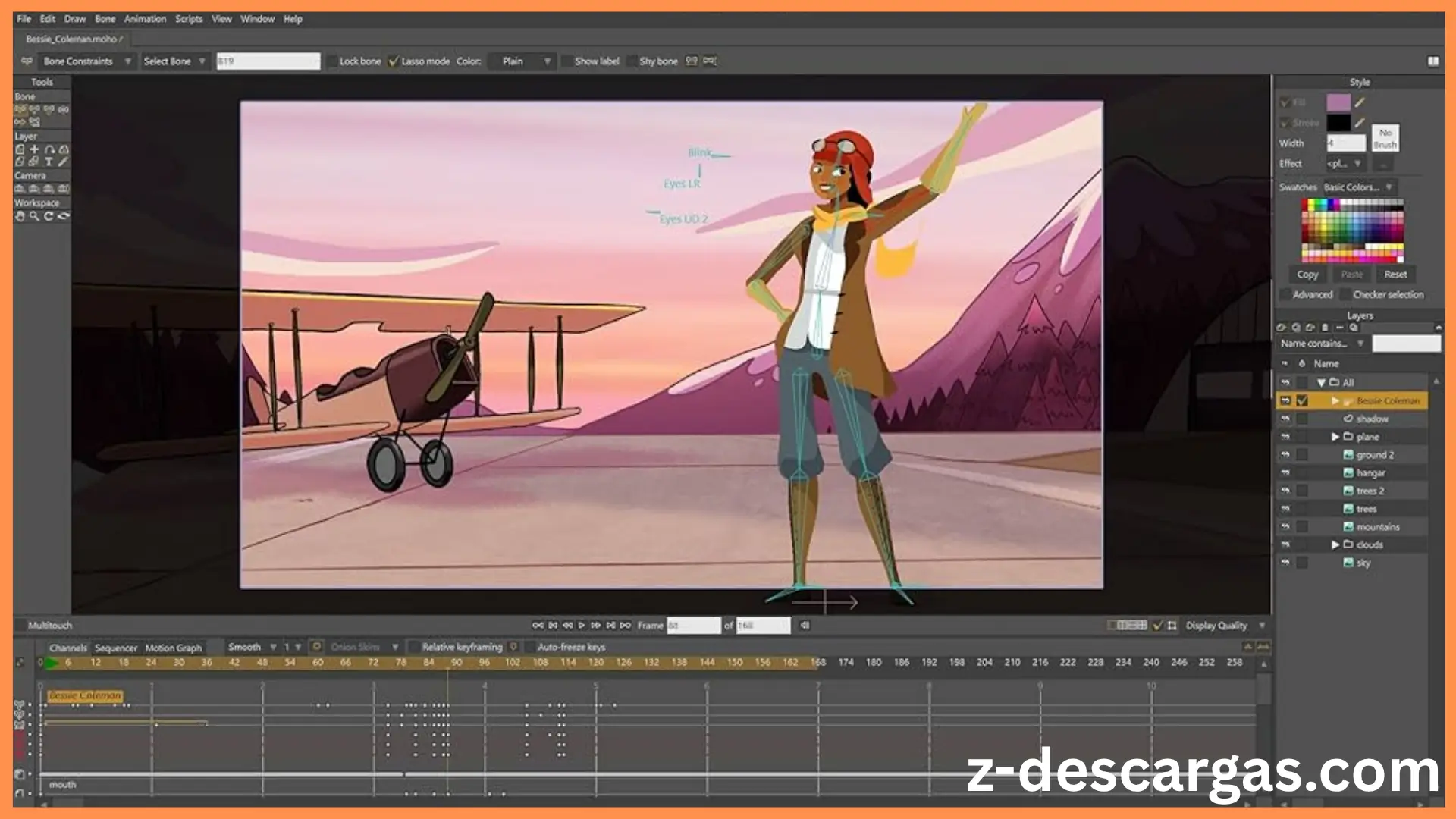The image size is (1456, 819).
Task: Enable the Relative keyframing checkbox
Action: [414, 647]
